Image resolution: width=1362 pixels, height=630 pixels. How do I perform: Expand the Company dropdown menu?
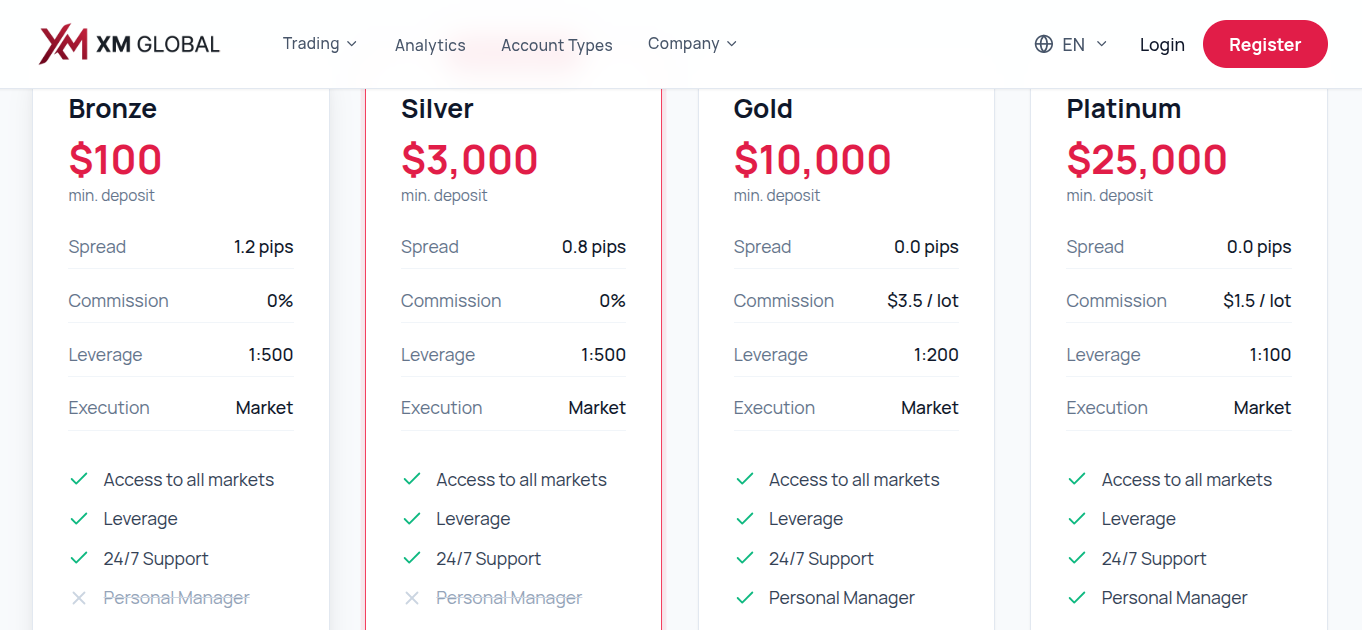[692, 44]
